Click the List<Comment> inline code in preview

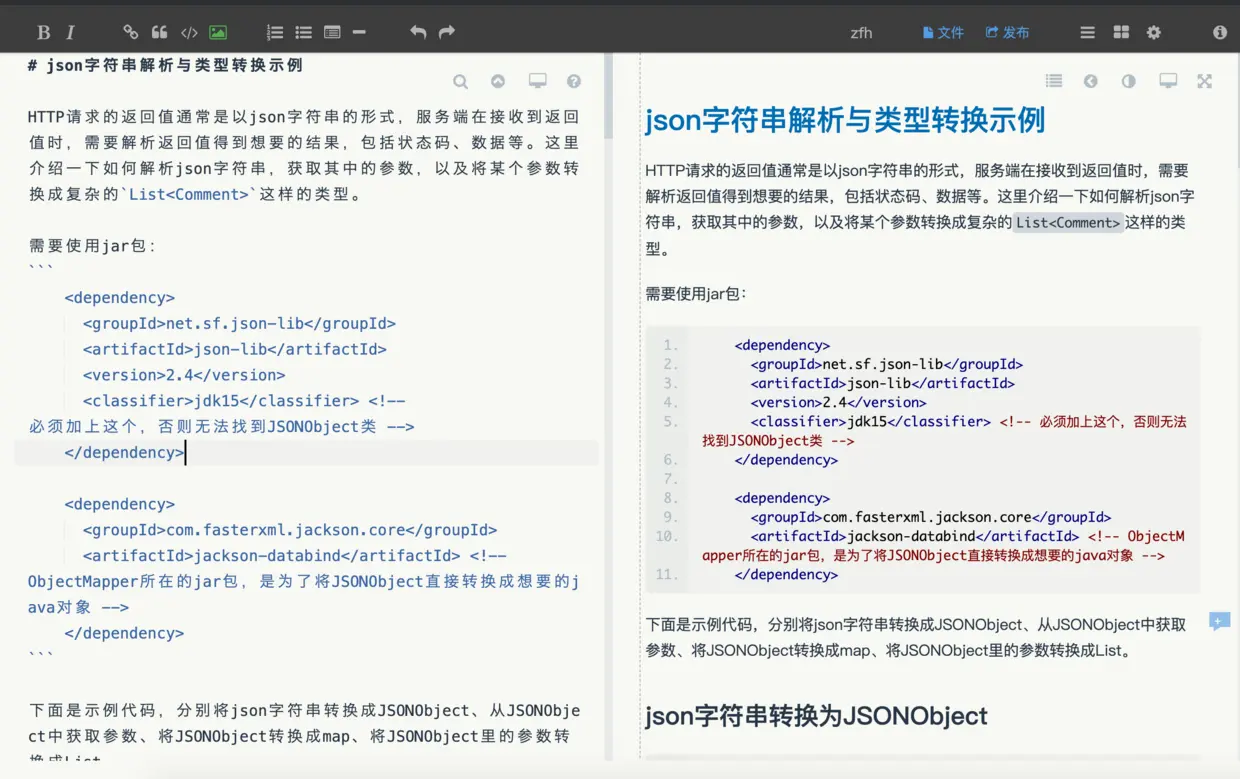1068,223
